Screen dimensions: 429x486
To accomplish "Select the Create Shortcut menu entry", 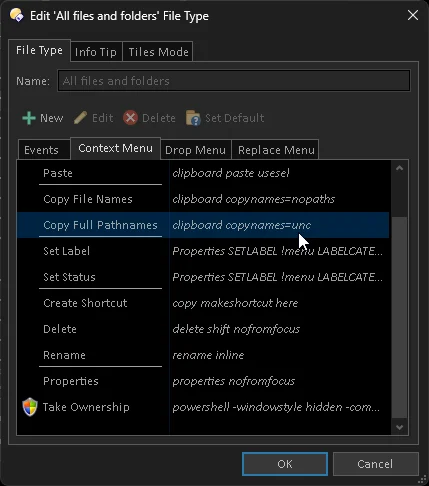I will [203, 303].
